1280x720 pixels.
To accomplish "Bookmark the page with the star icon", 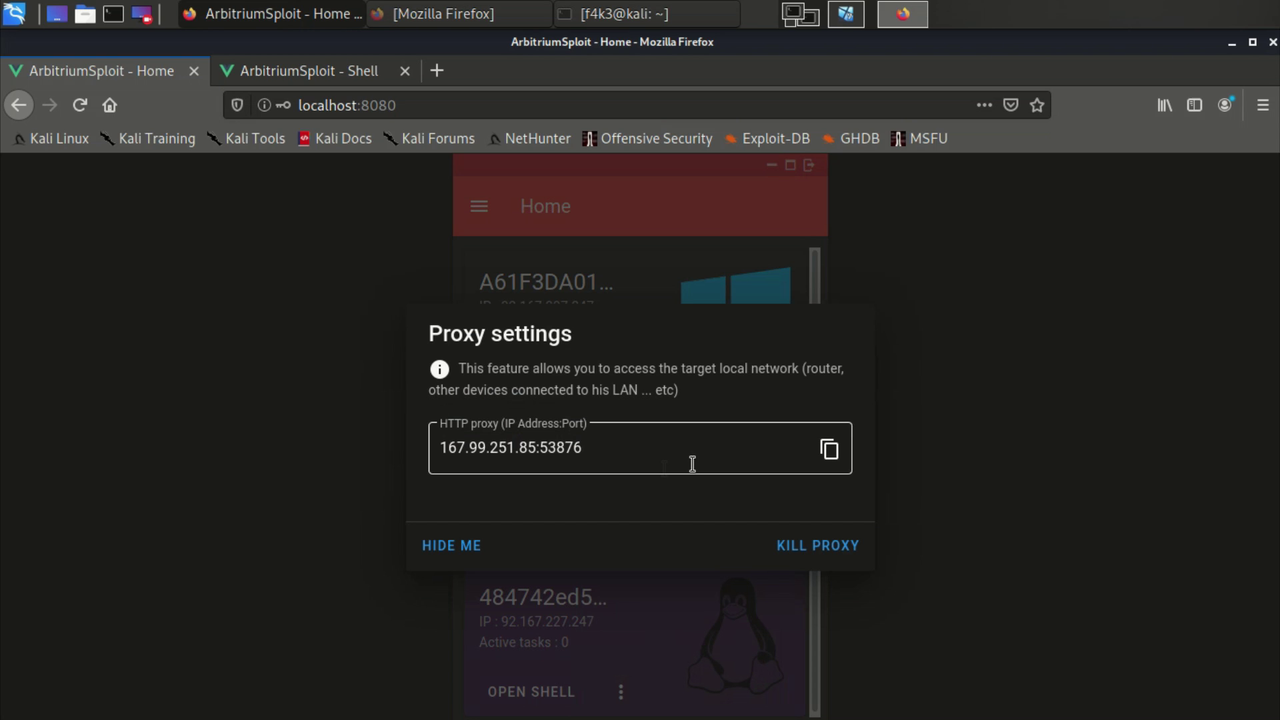I will click(x=1037, y=105).
